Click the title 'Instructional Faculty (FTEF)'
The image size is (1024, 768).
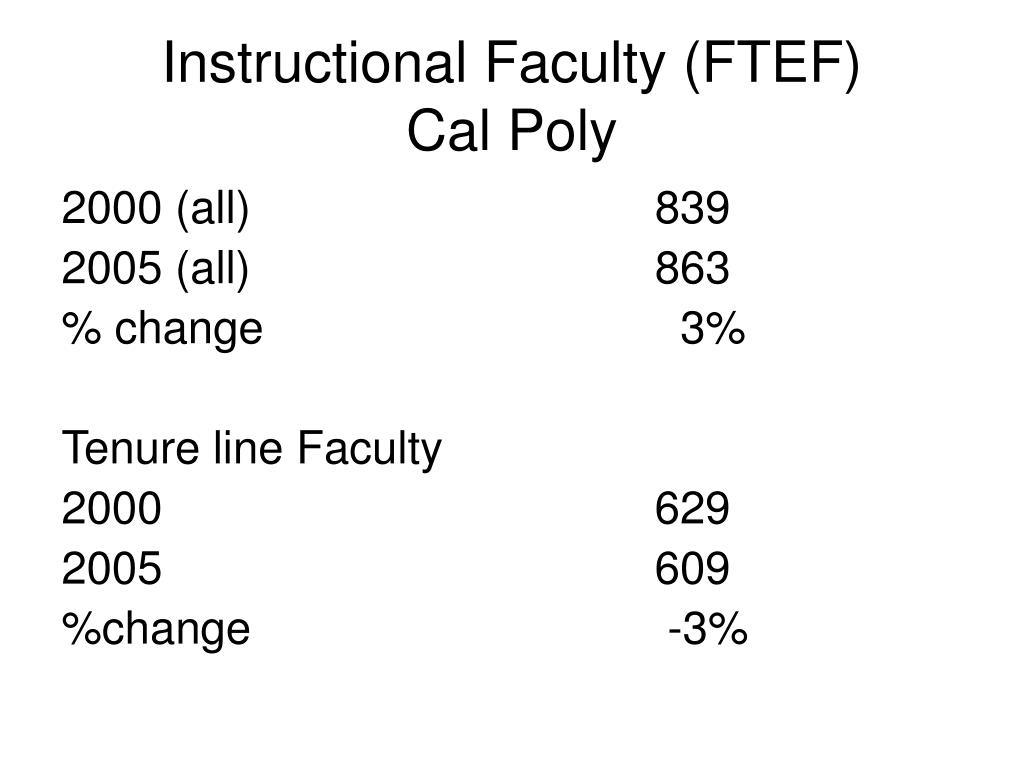tap(511, 65)
